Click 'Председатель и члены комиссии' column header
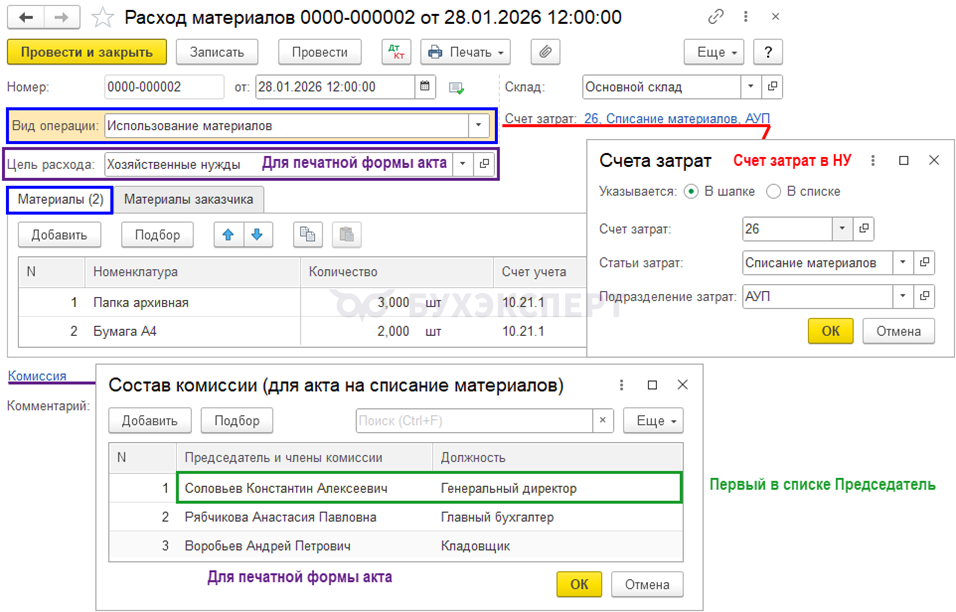Screen dimensions: 956x612 [304, 458]
